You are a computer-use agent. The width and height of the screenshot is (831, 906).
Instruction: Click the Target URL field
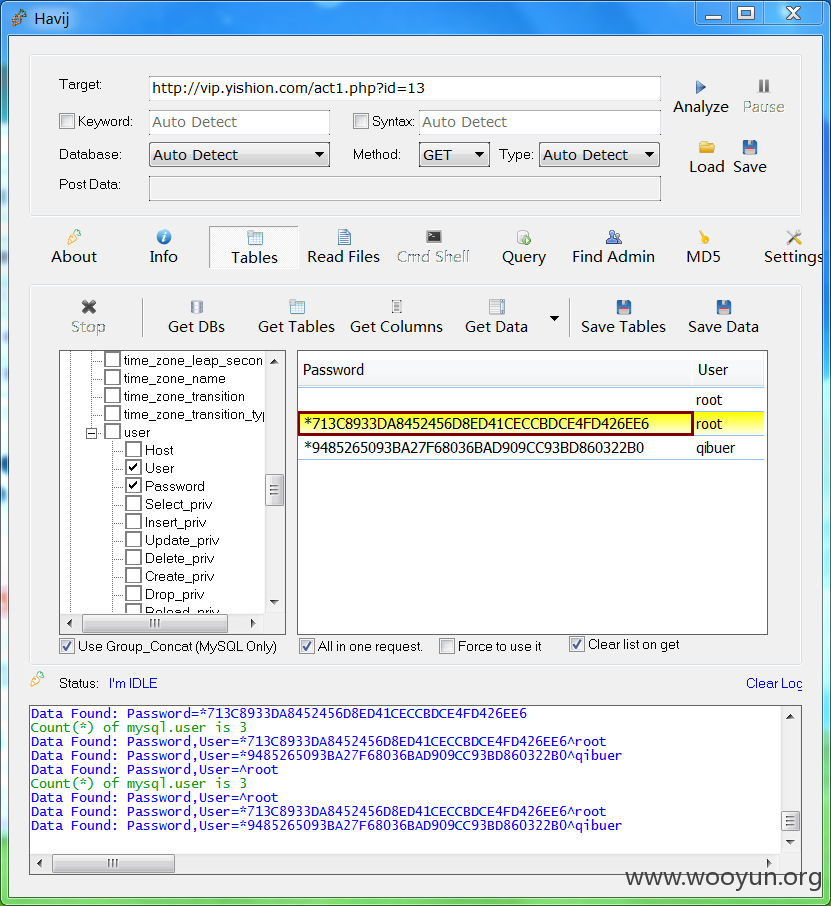click(x=405, y=88)
